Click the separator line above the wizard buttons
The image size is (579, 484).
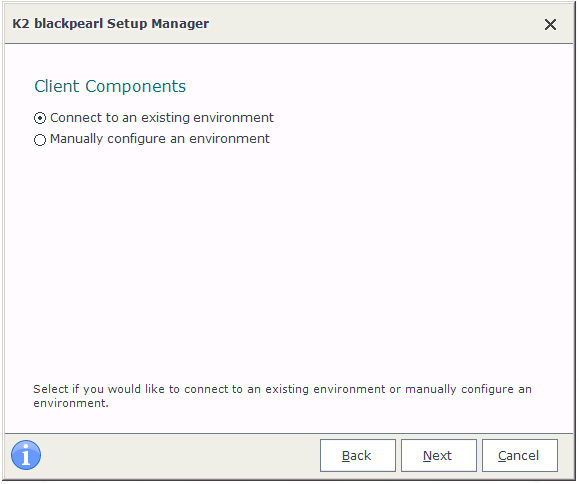(289, 433)
